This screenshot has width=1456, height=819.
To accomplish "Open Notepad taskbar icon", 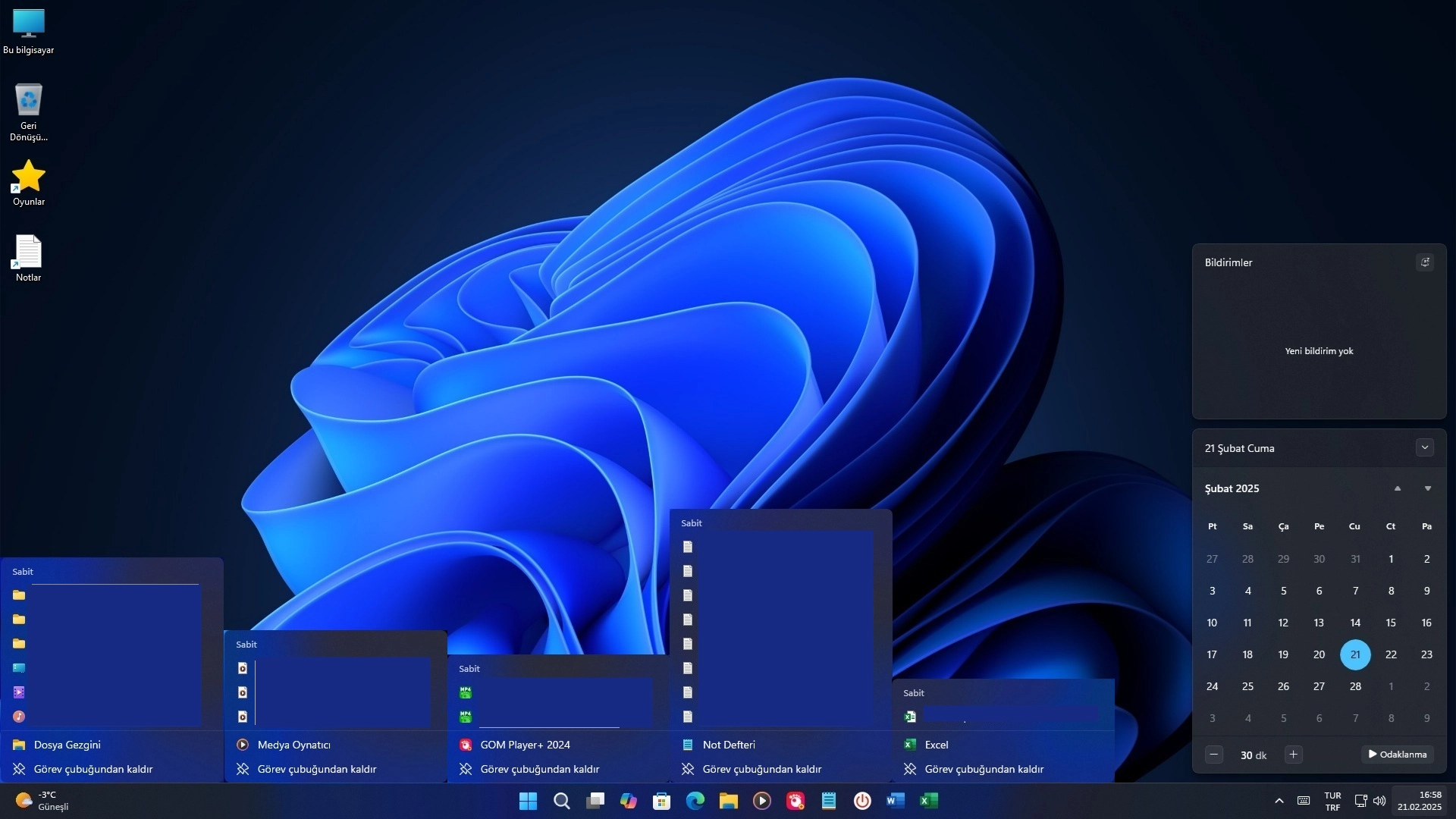I will pyautogui.click(x=829, y=801).
